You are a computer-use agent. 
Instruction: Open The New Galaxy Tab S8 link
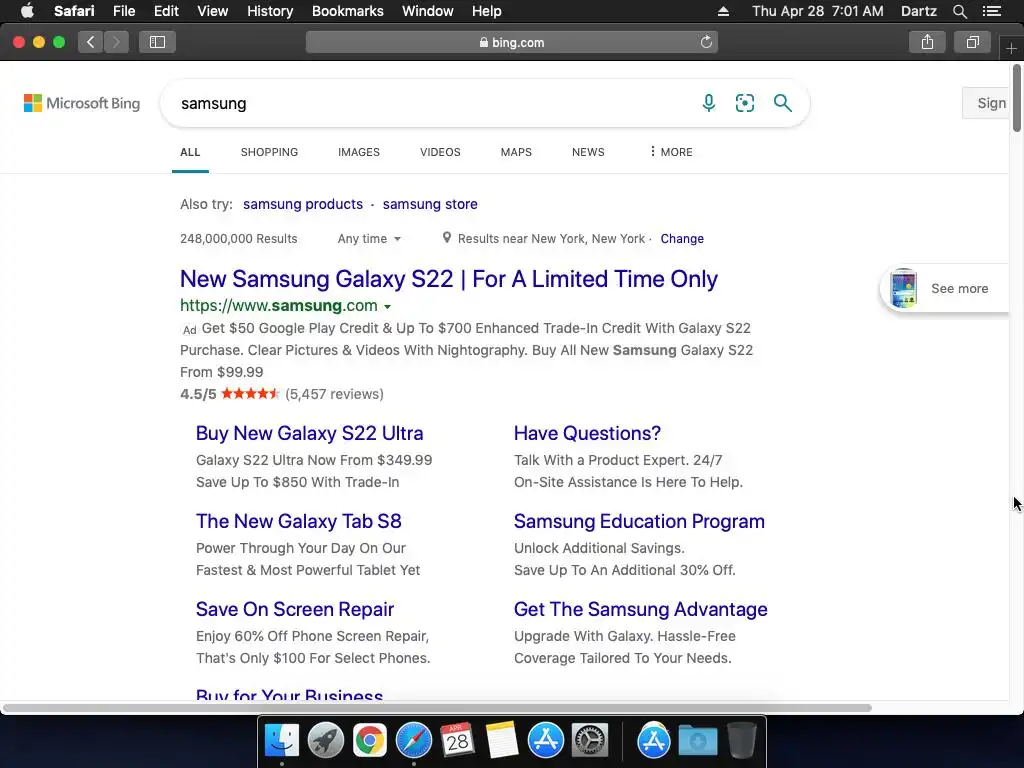pyautogui.click(x=298, y=521)
